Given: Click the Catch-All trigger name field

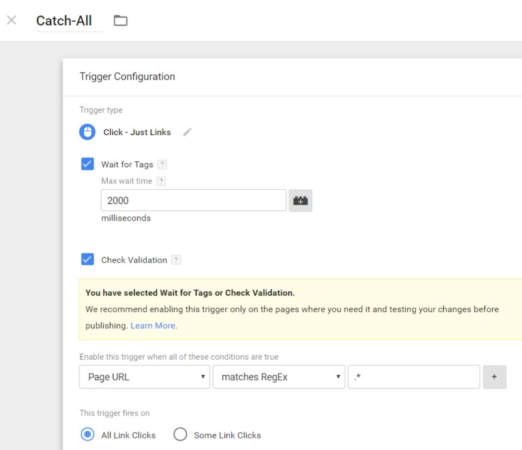Looking at the screenshot, I should (x=70, y=21).
